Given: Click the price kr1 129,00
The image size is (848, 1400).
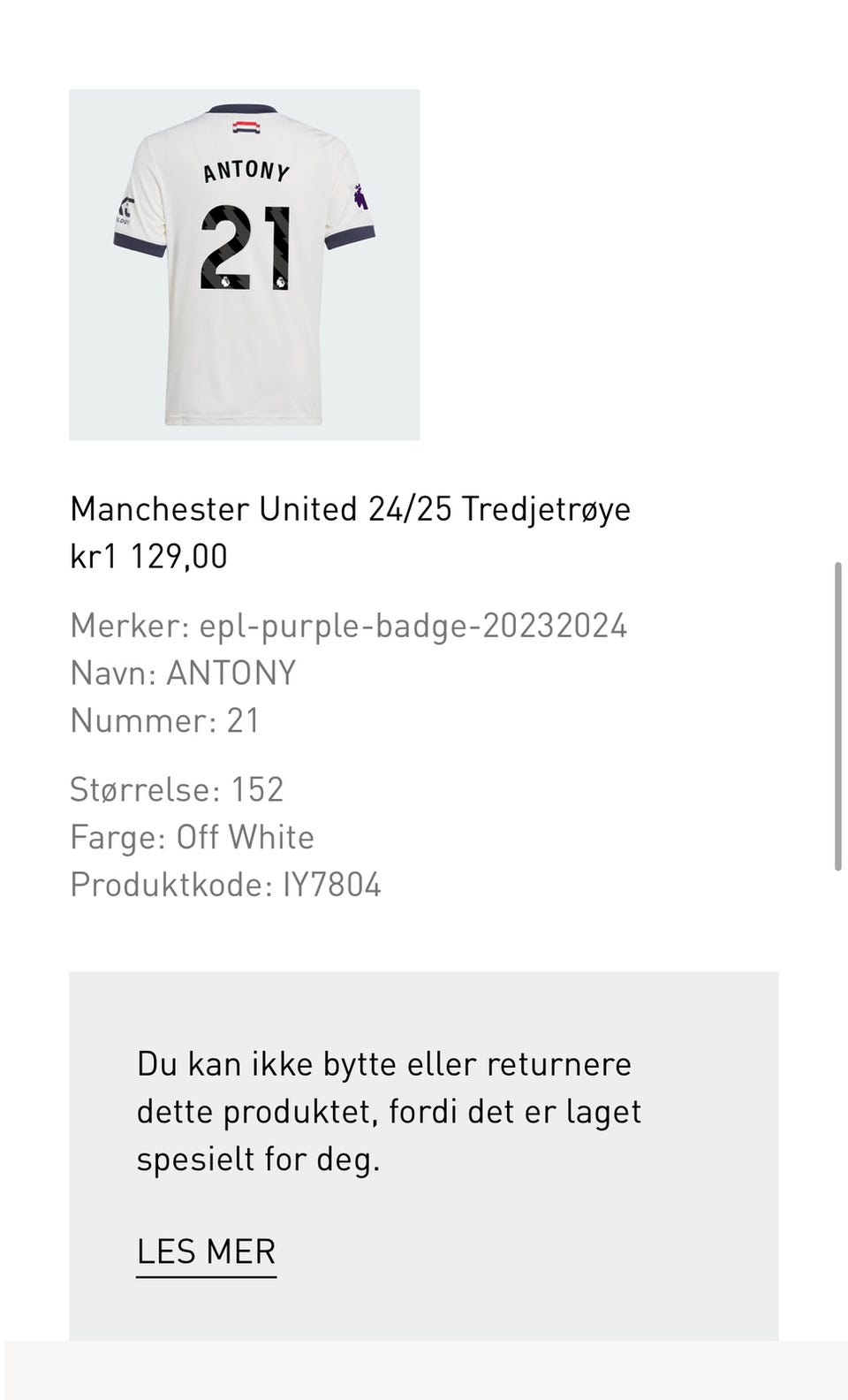Looking at the screenshot, I should (148, 557).
